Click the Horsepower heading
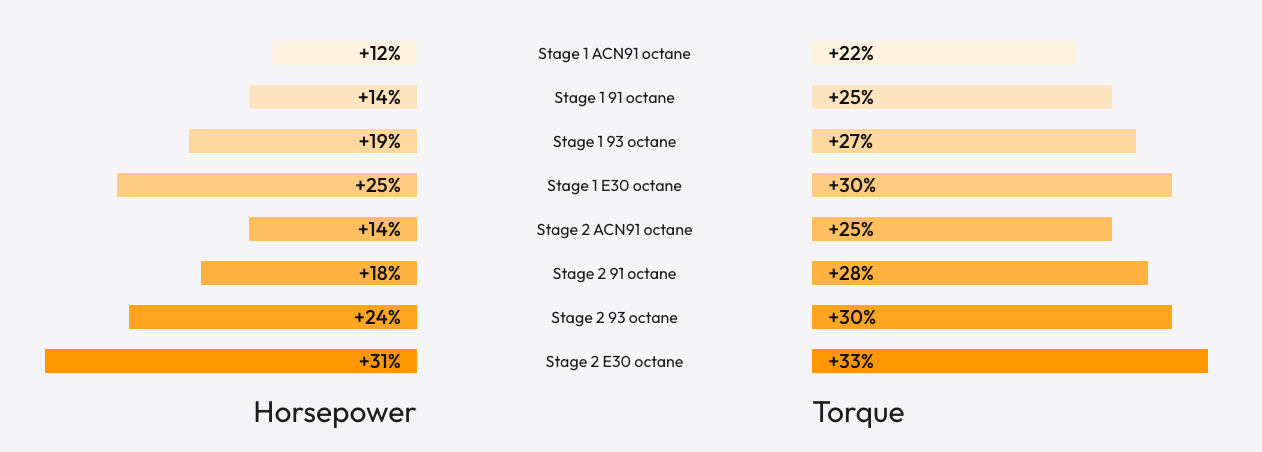 [334, 412]
